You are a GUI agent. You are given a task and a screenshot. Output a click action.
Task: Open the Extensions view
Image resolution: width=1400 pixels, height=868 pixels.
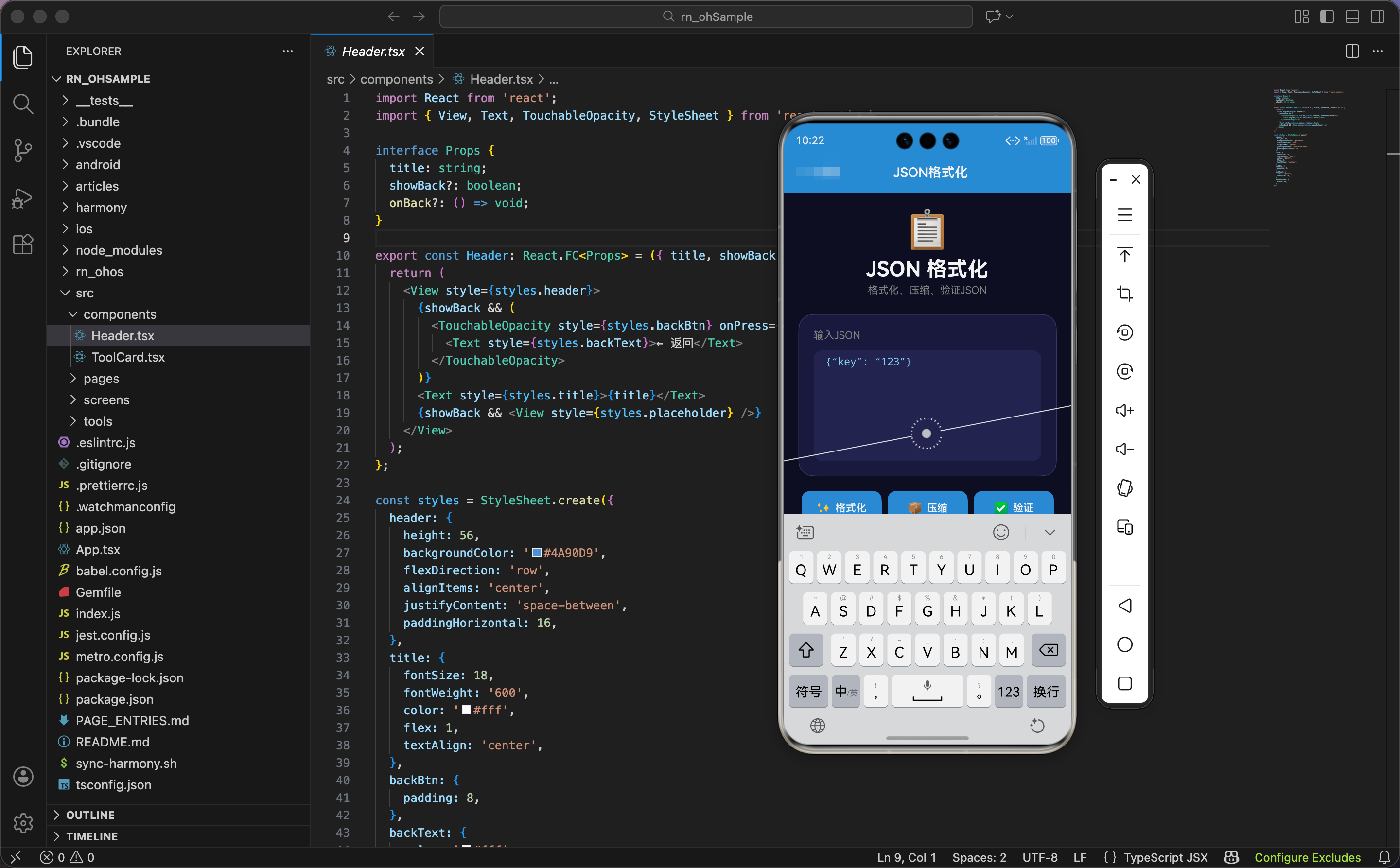click(x=23, y=244)
